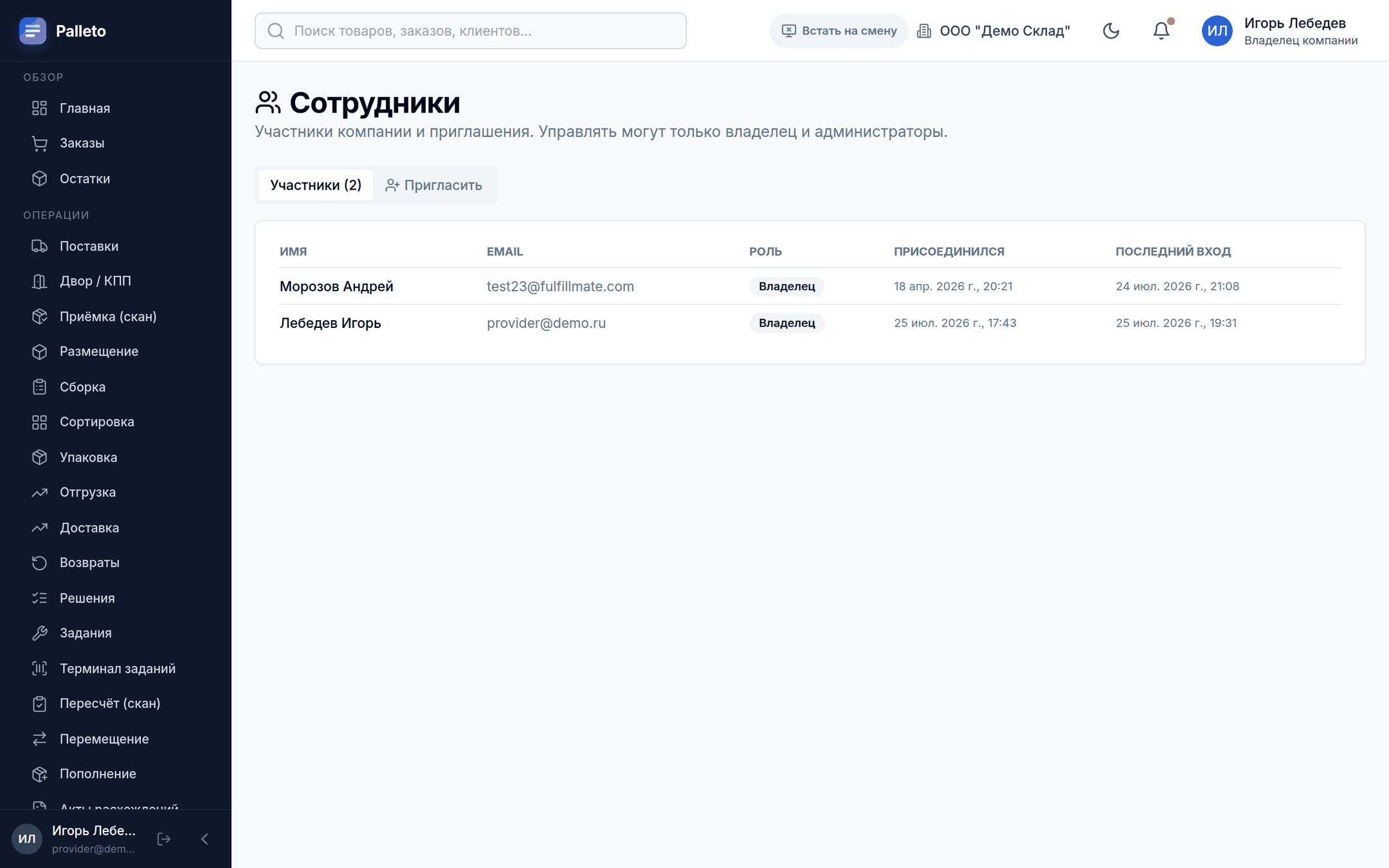Go to Главная menu item
Image resolution: width=1389 pixels, height=868 pixels.
click(85, 108)
